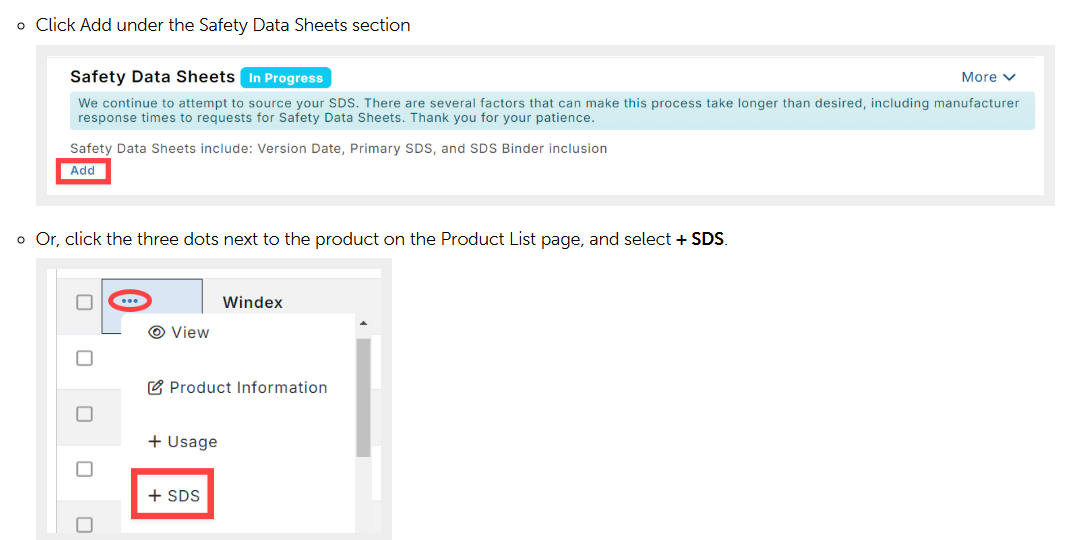Click the chevron arrow next to More
Viewport: 1082px width, 540px height.
1009,78
